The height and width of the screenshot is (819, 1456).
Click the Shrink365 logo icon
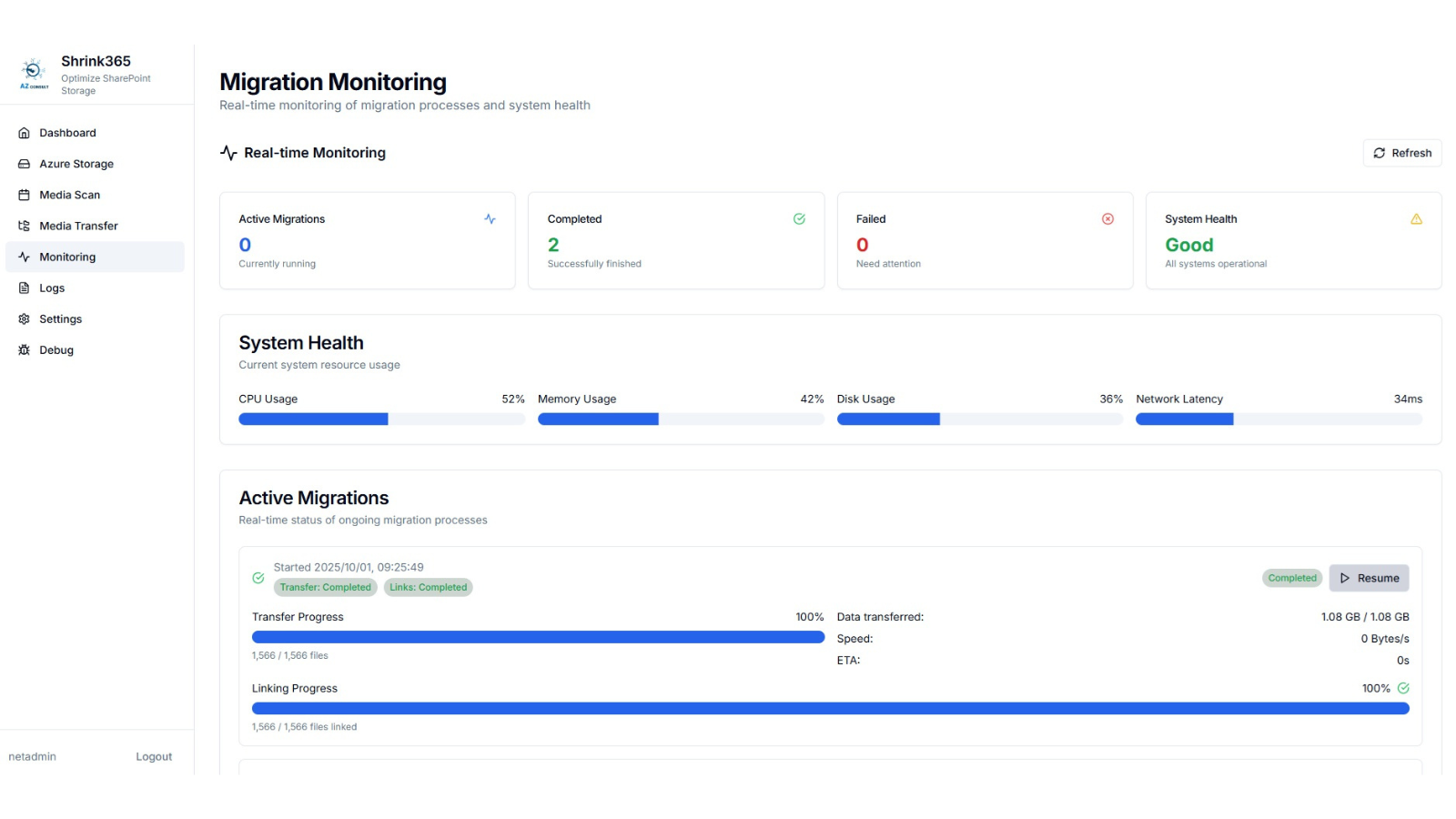(x=34, y=73)
